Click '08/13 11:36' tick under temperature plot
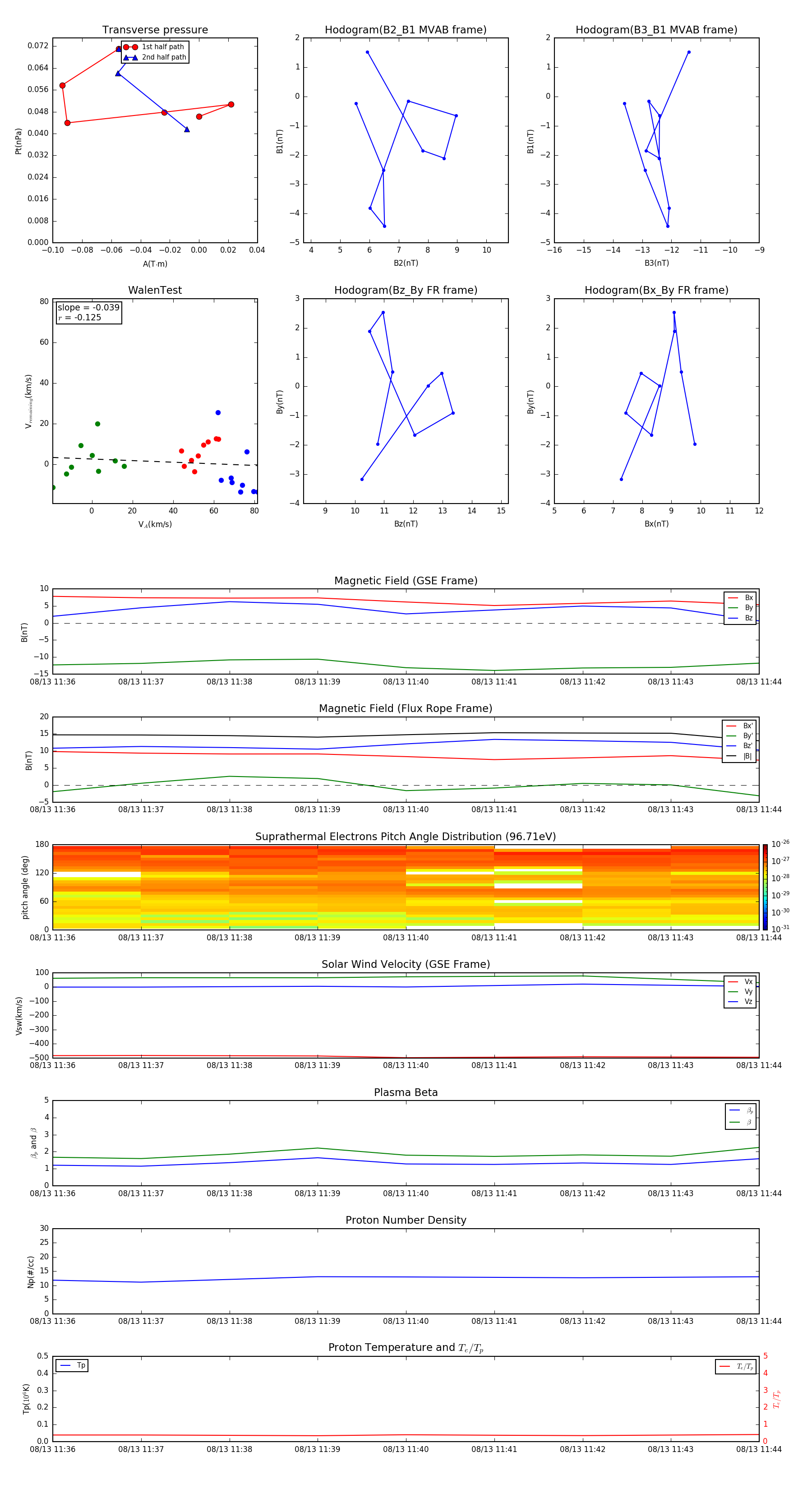Screen dimensions: 812x1489 click(53, 1449)
